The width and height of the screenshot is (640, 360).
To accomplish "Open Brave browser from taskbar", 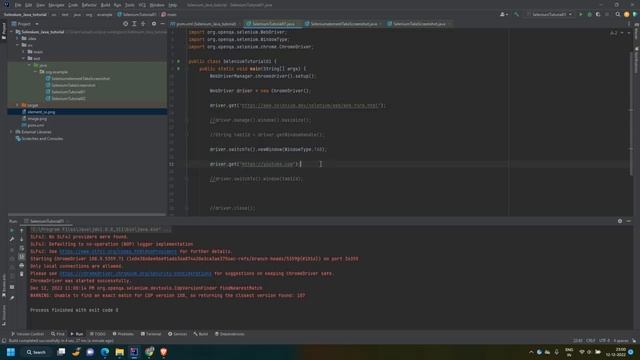I will 164,352.
